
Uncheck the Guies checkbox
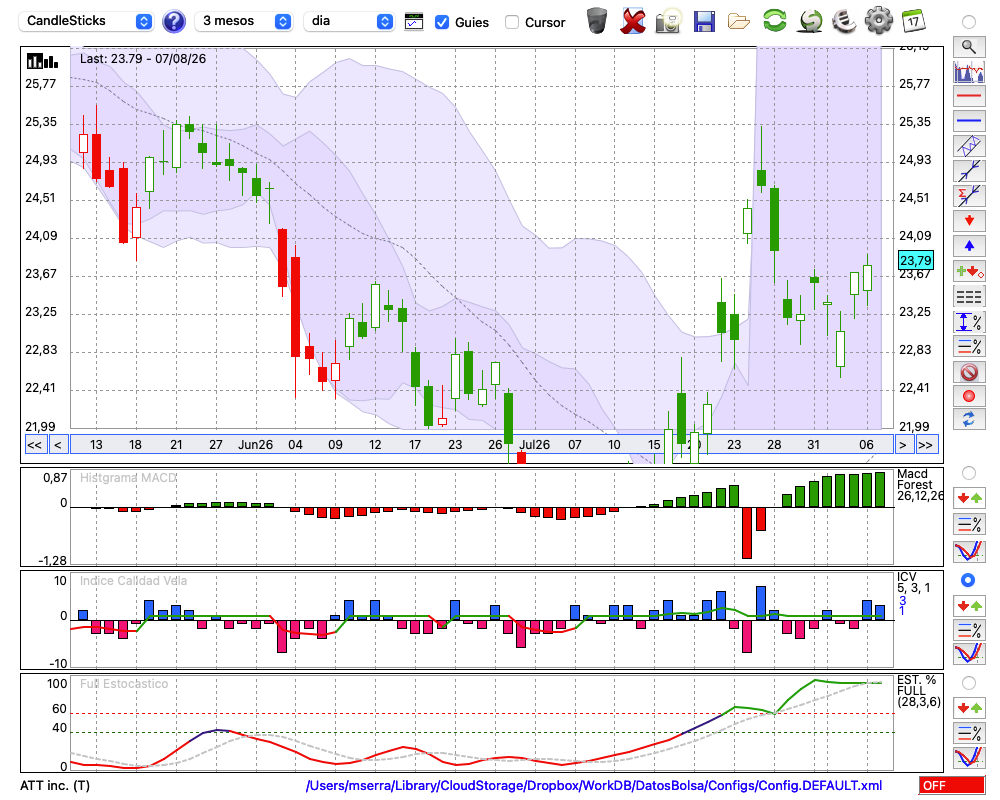click(x=441, y=22)
